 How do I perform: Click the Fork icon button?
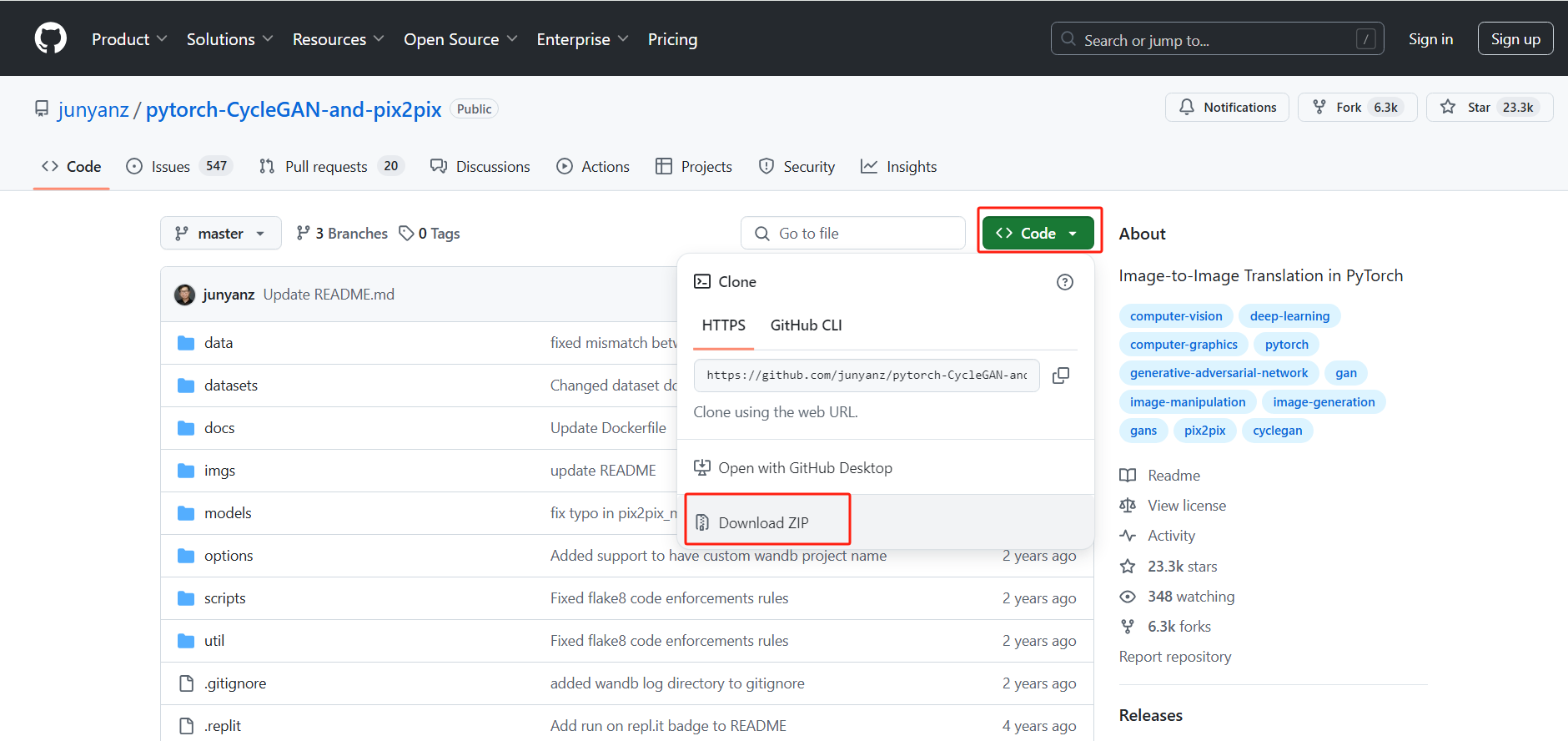click(1319, 107)
